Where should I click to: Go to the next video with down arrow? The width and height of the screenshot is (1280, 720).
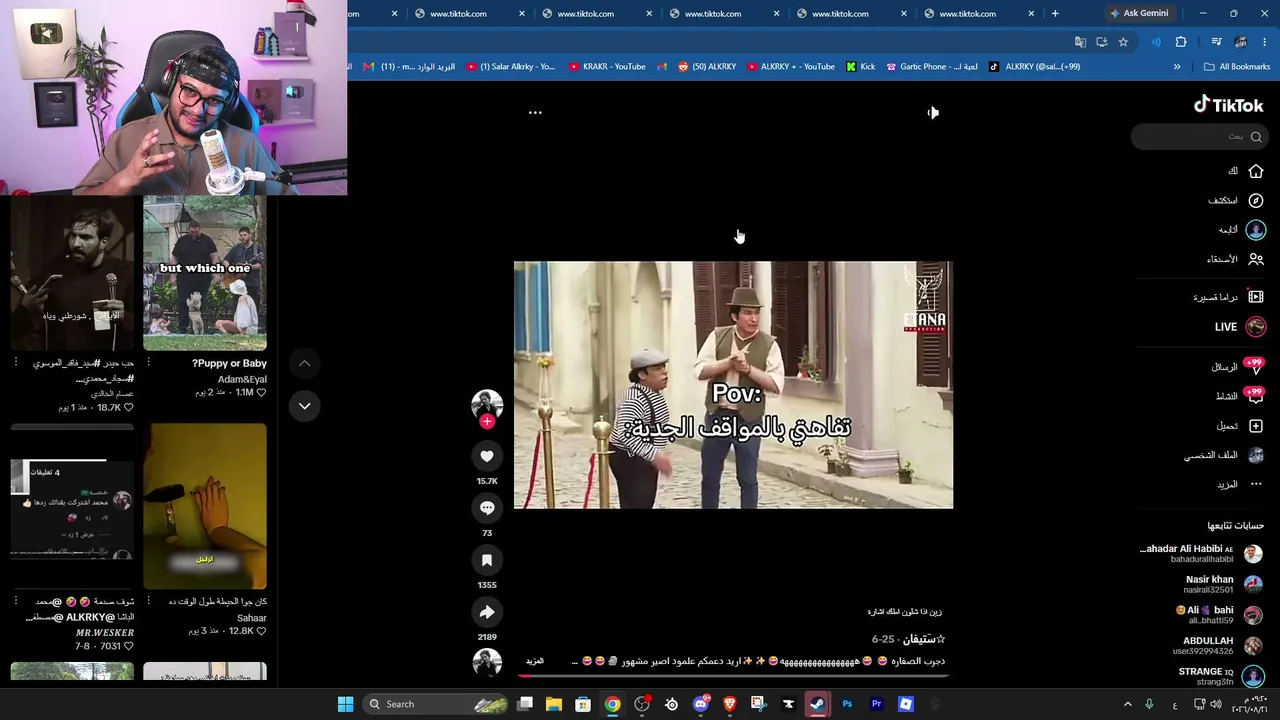304,405
